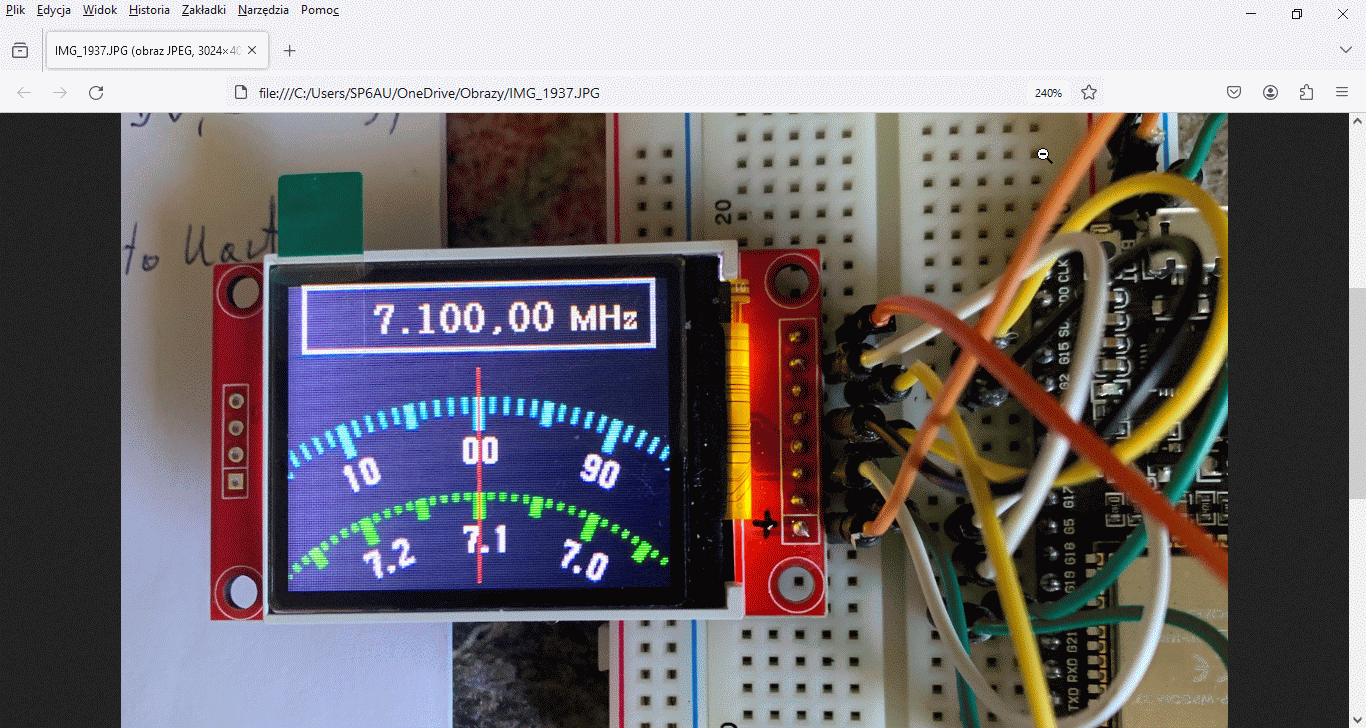Expand the list all tabs chevron
Image resolution: width=1366 pixels, height=728 pixels.
1345,51
